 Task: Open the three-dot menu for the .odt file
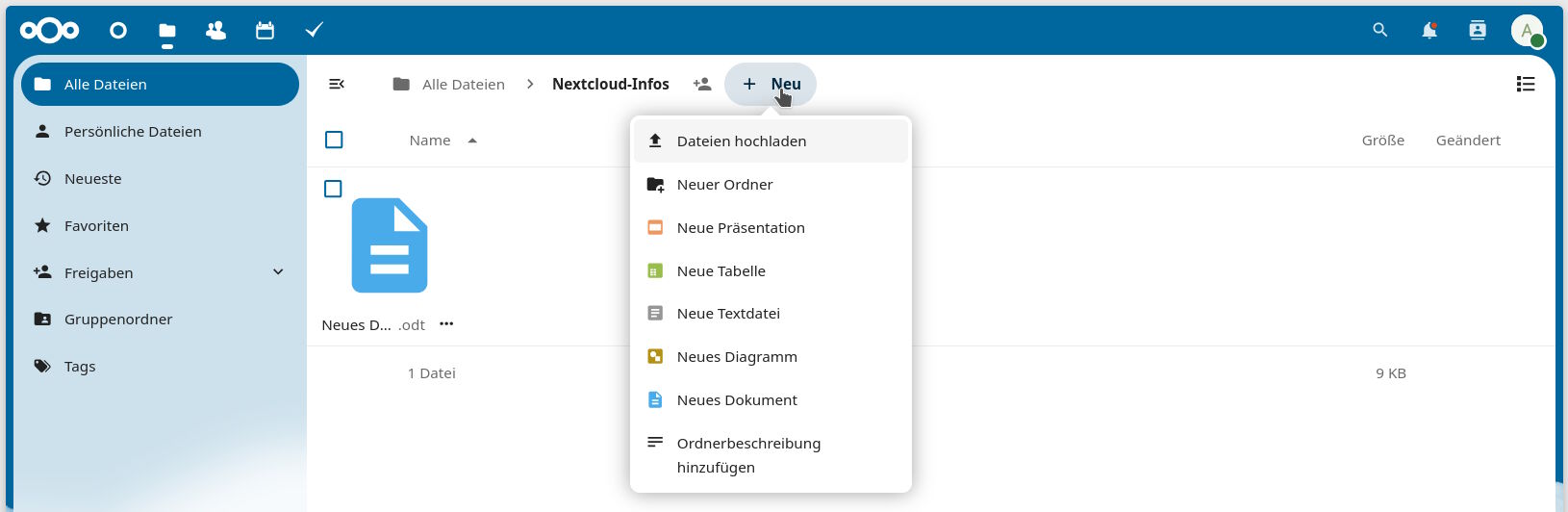click(446, 324)
